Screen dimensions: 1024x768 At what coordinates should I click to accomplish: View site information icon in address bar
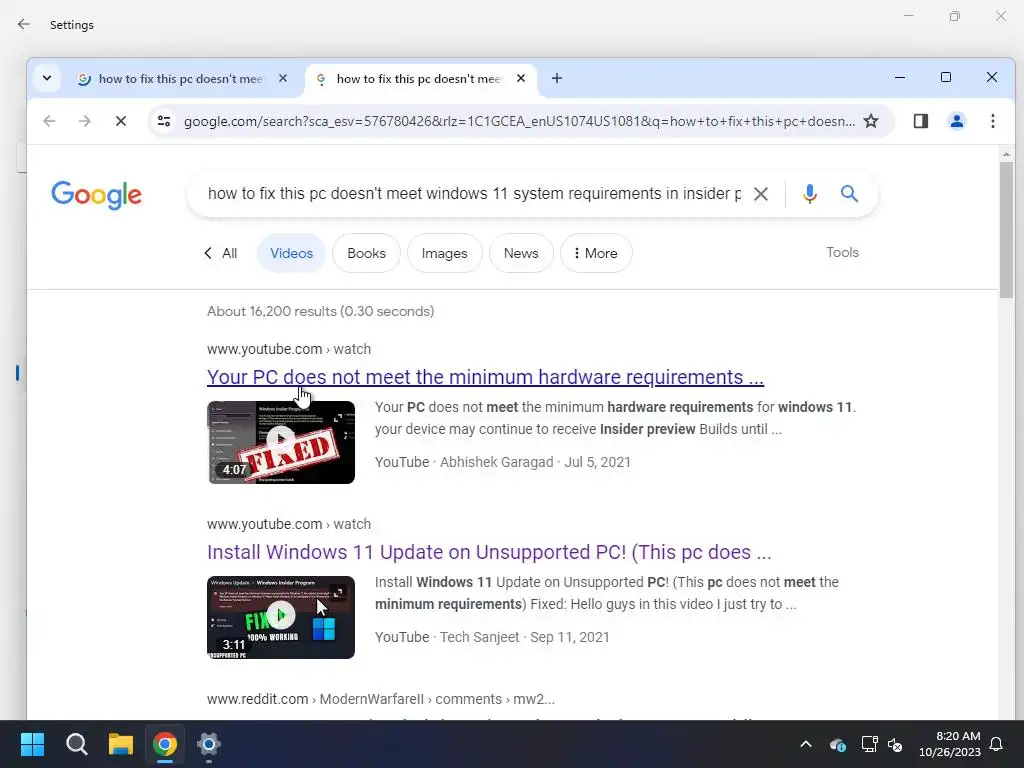pyautogui.click(x=164, y=121)
